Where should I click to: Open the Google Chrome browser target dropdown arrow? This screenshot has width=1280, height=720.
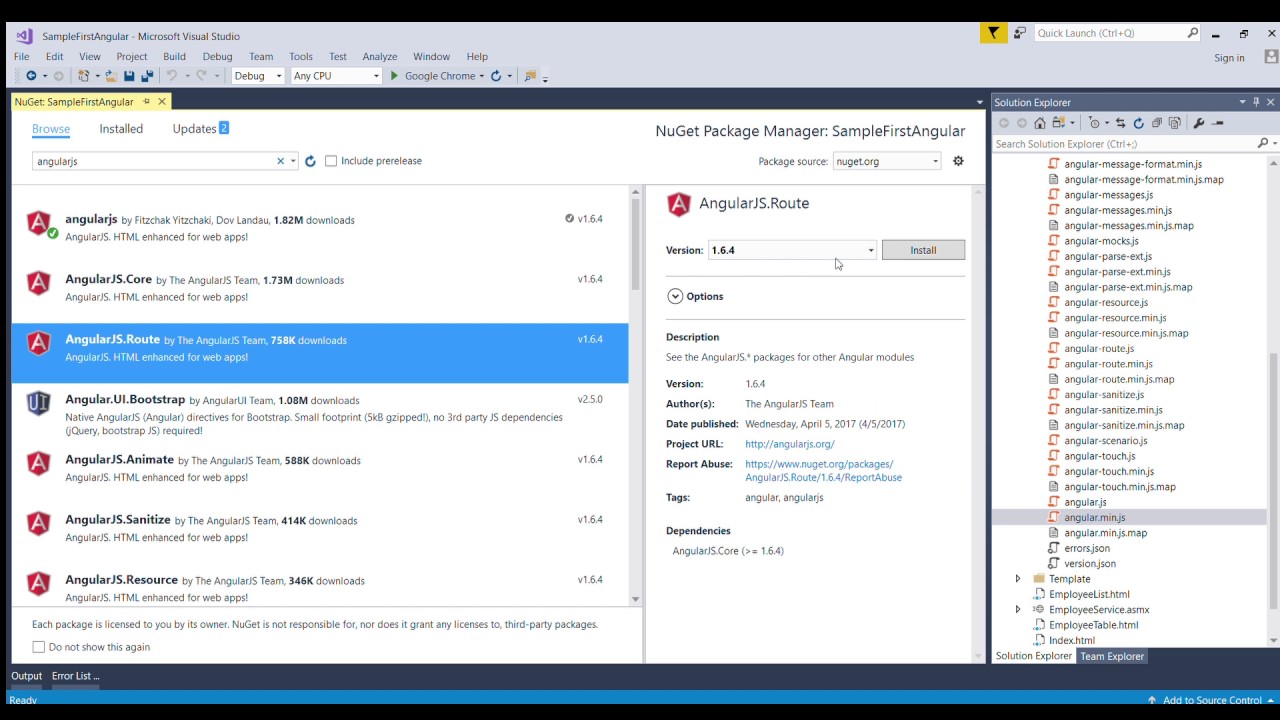[x=482, y=76]
